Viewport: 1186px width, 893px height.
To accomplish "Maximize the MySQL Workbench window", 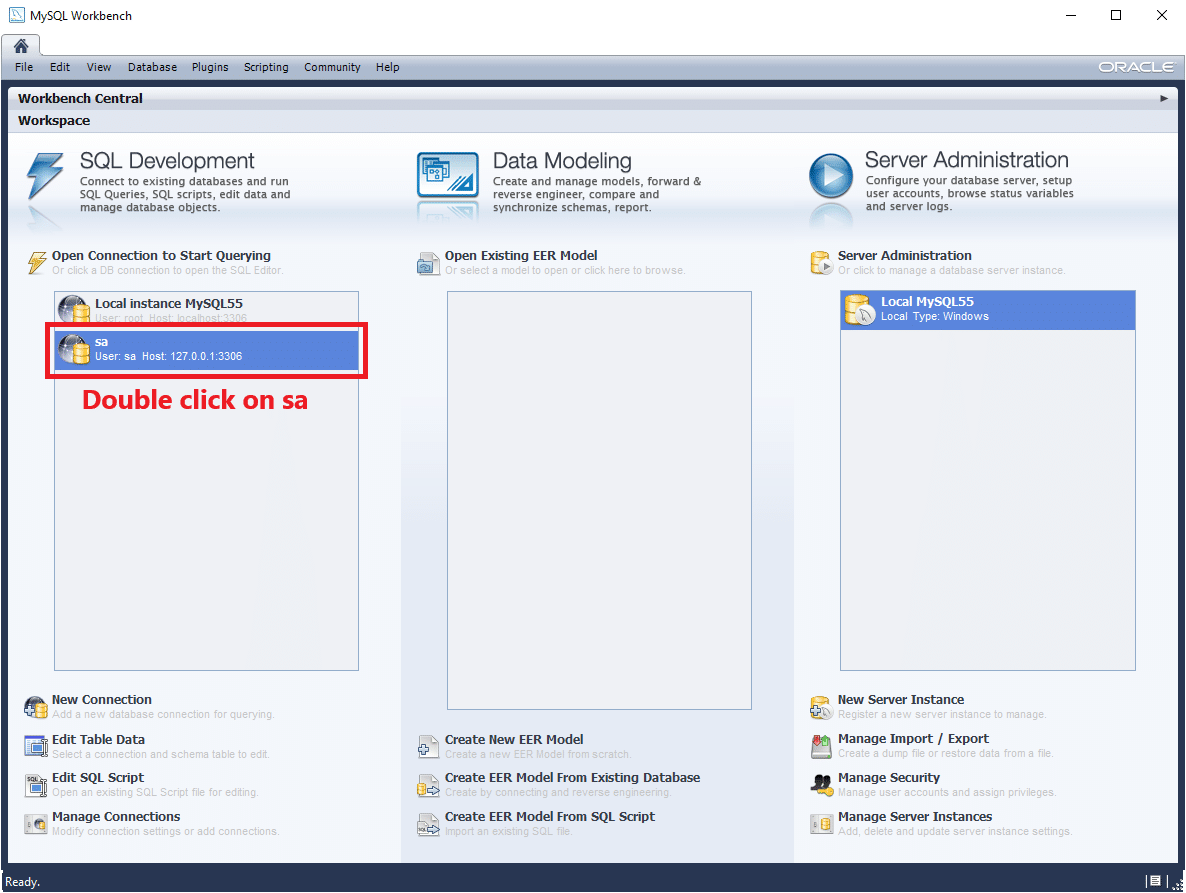I will tap(1116, 15).
